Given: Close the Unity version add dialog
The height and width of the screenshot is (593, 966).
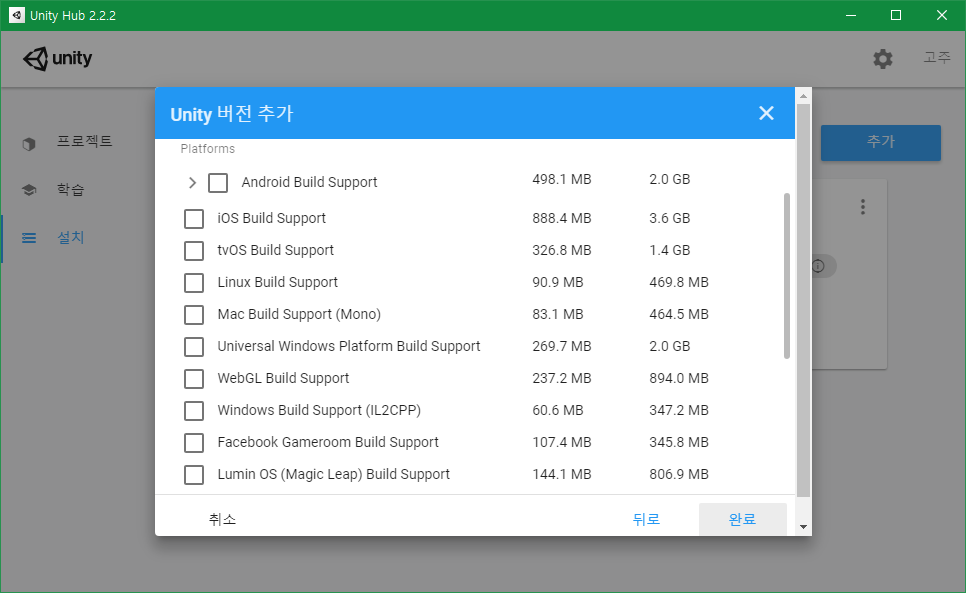Looking at the screenshot, I should coord(766,113).
